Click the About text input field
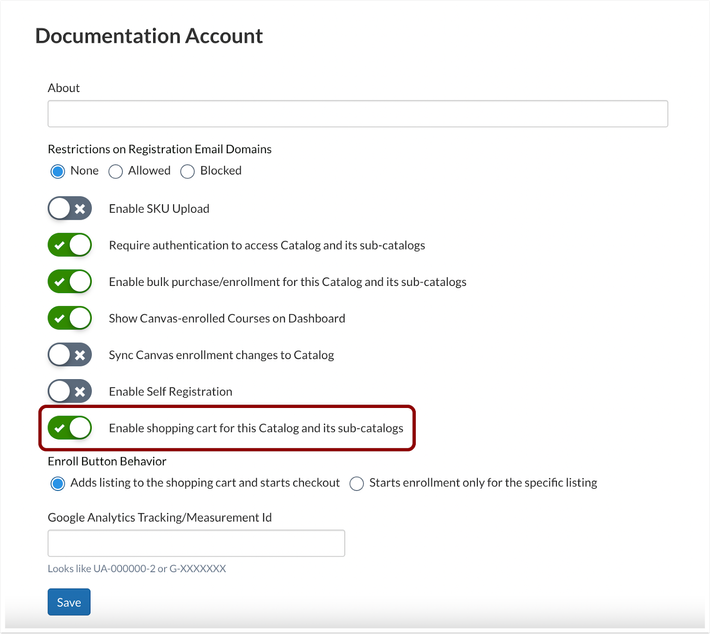Screen dimensions: 710x634 pos(357,113)
